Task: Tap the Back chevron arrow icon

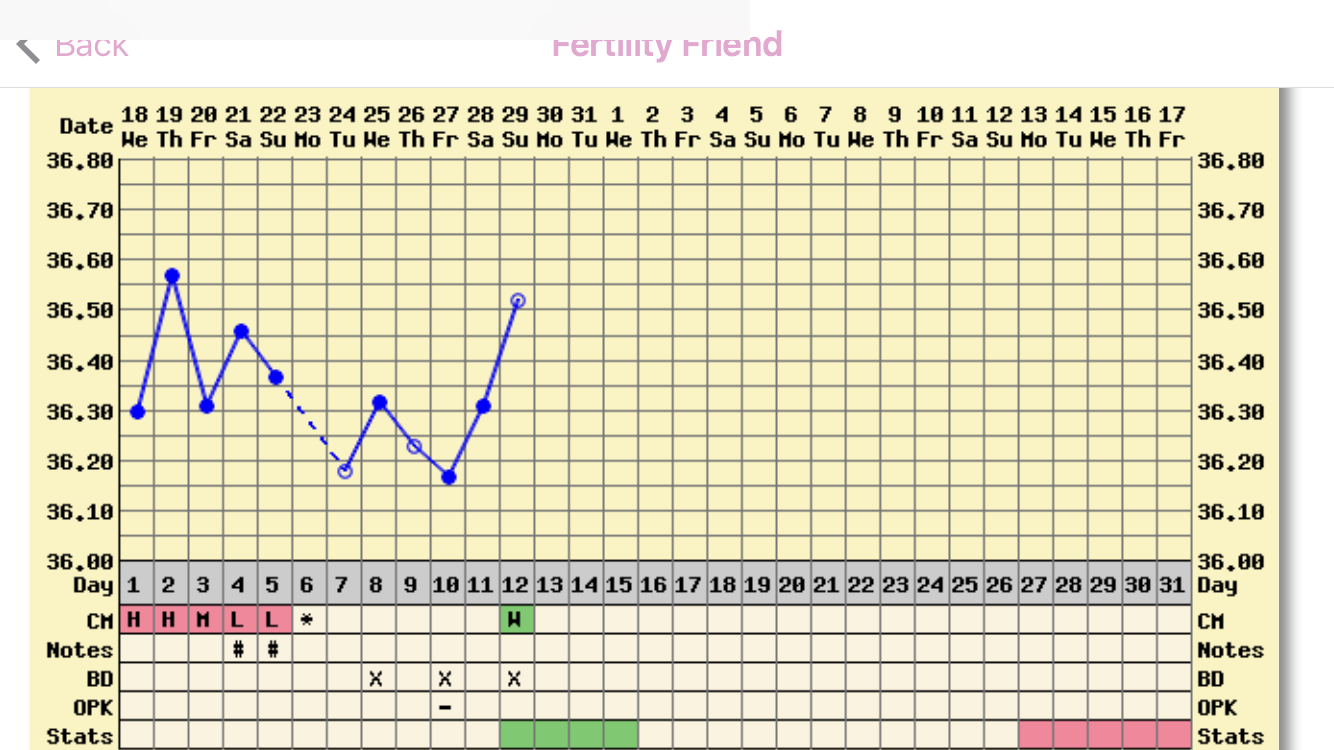Action: 28,47
